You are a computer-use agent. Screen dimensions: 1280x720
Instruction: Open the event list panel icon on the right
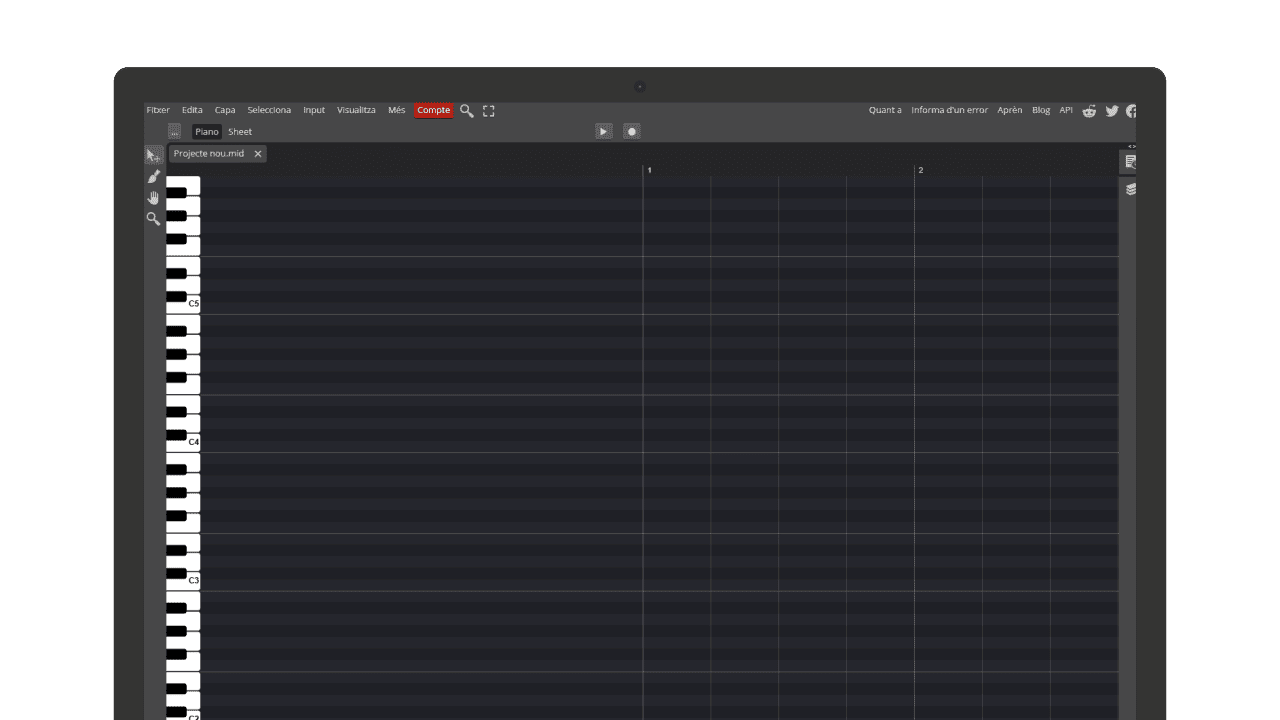point(1130,162)
